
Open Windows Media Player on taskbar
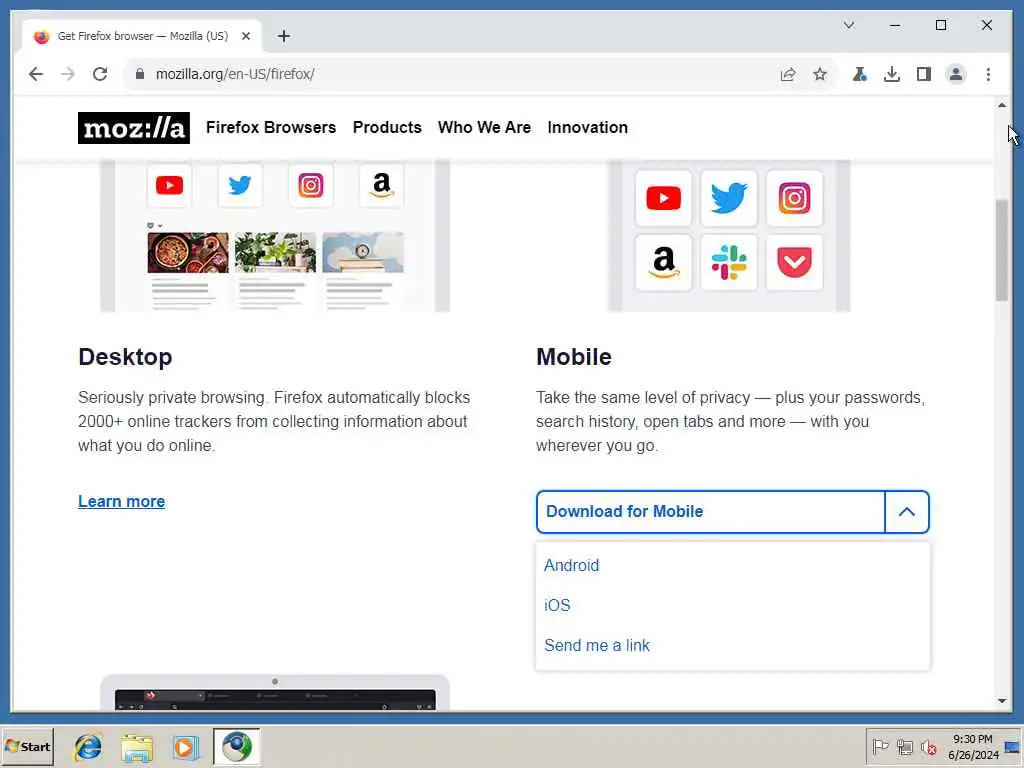[x=185, y=747]
